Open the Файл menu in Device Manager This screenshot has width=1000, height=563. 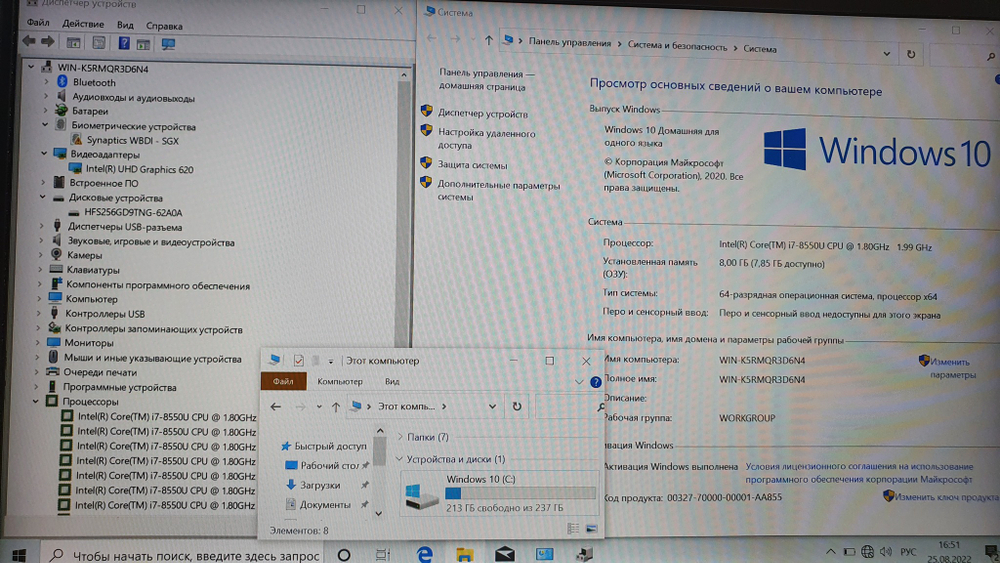coord(38,23)
